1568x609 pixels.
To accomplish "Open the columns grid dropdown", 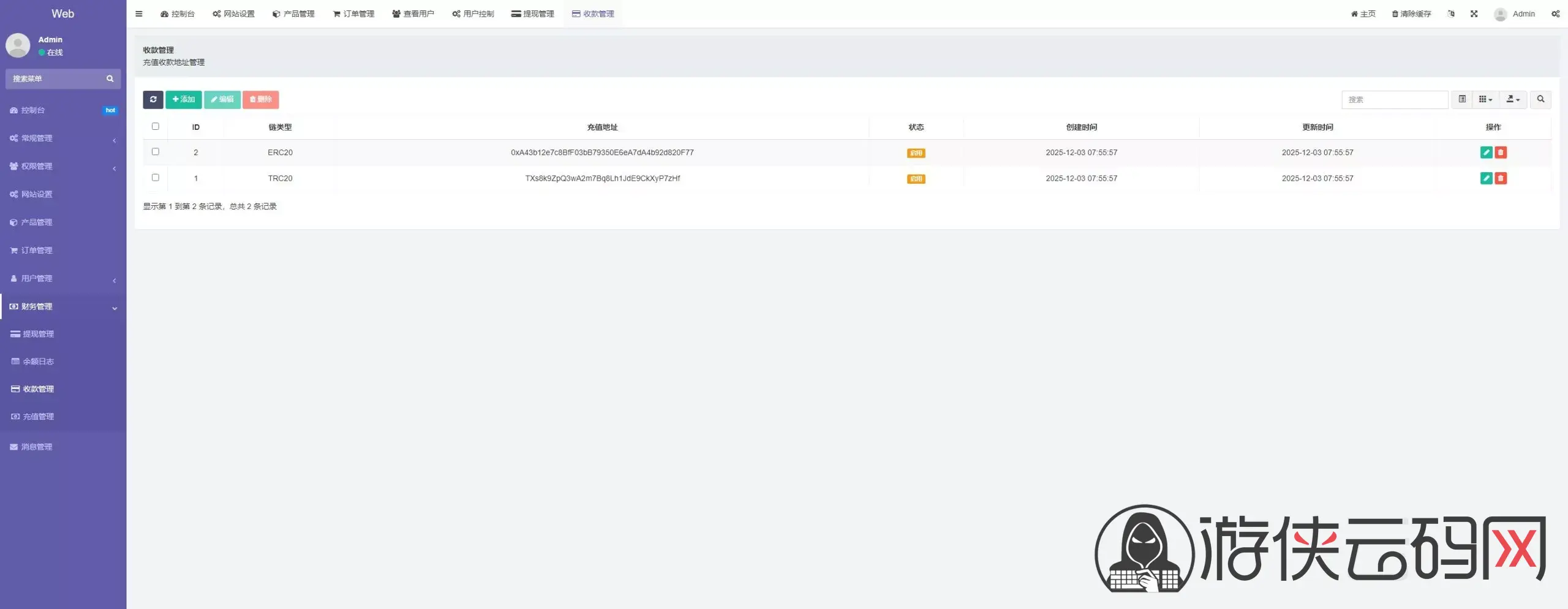I will tap(1485, 99).
